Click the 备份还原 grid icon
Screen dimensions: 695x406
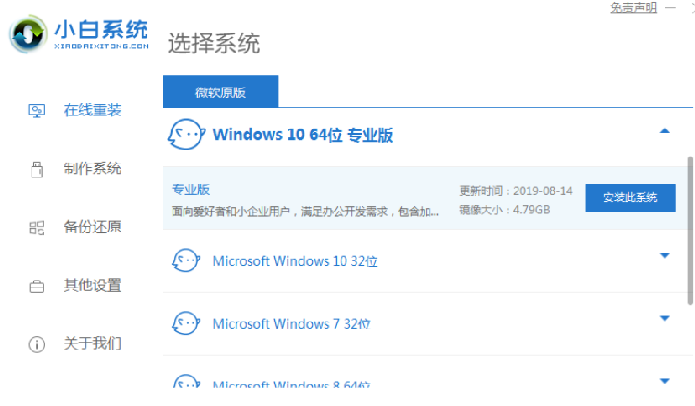pyautogui.click(x=36, y=228)
